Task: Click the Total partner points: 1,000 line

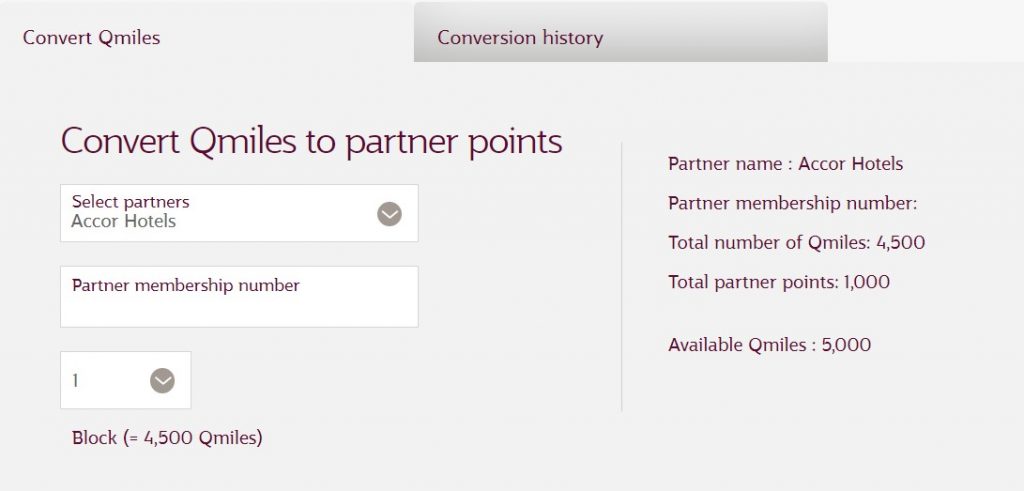Action: (x=779, y=283)
